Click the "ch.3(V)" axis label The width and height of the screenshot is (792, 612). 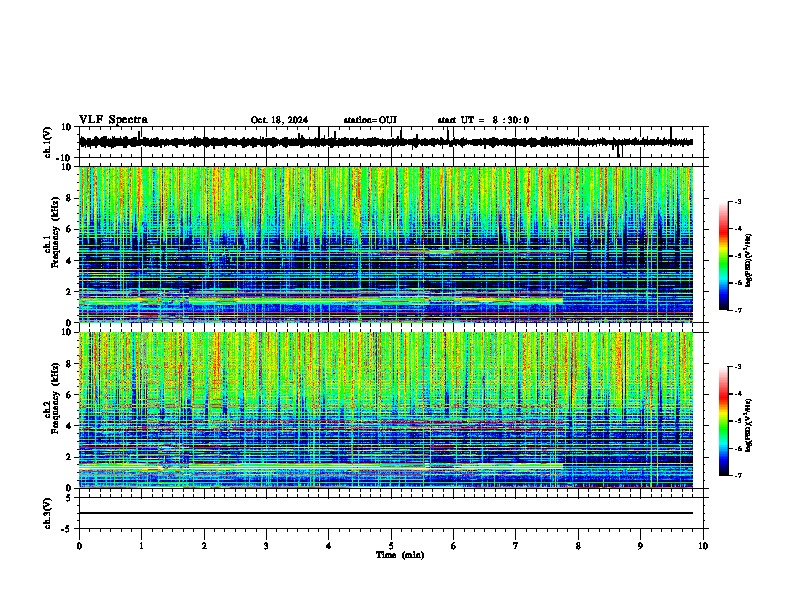coord(47,514)
